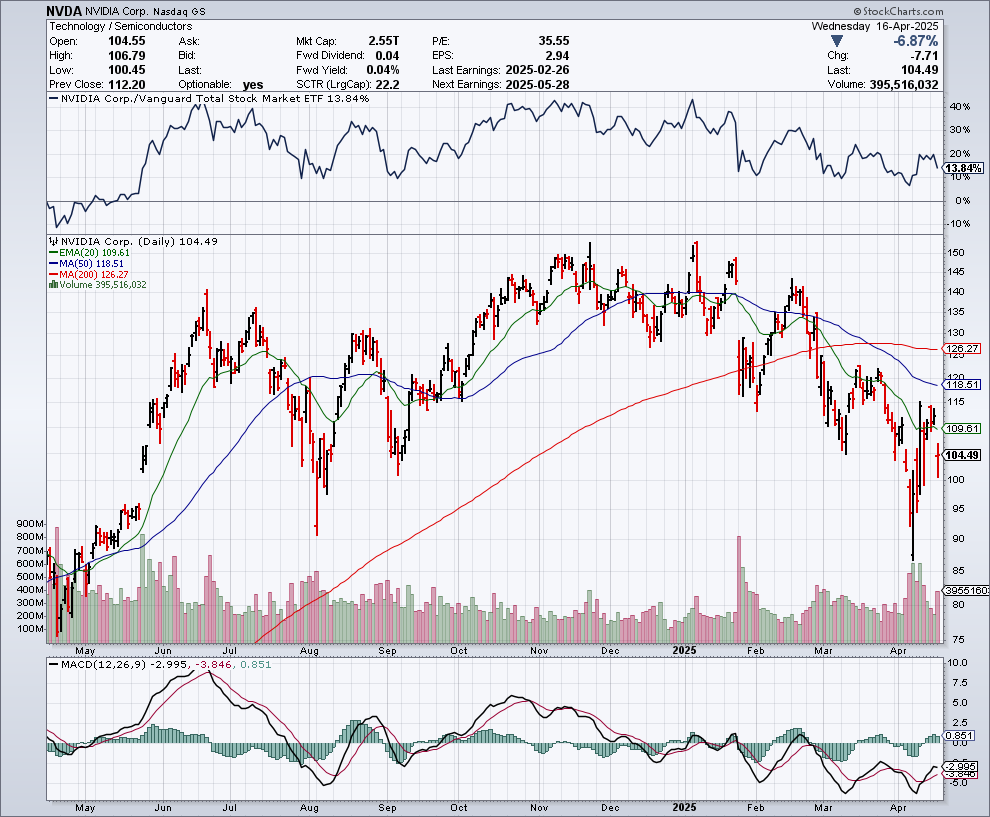This screenshot has width=990, height=817.
Task: Click the header Volume value 395,516,032
Action: 904,85
